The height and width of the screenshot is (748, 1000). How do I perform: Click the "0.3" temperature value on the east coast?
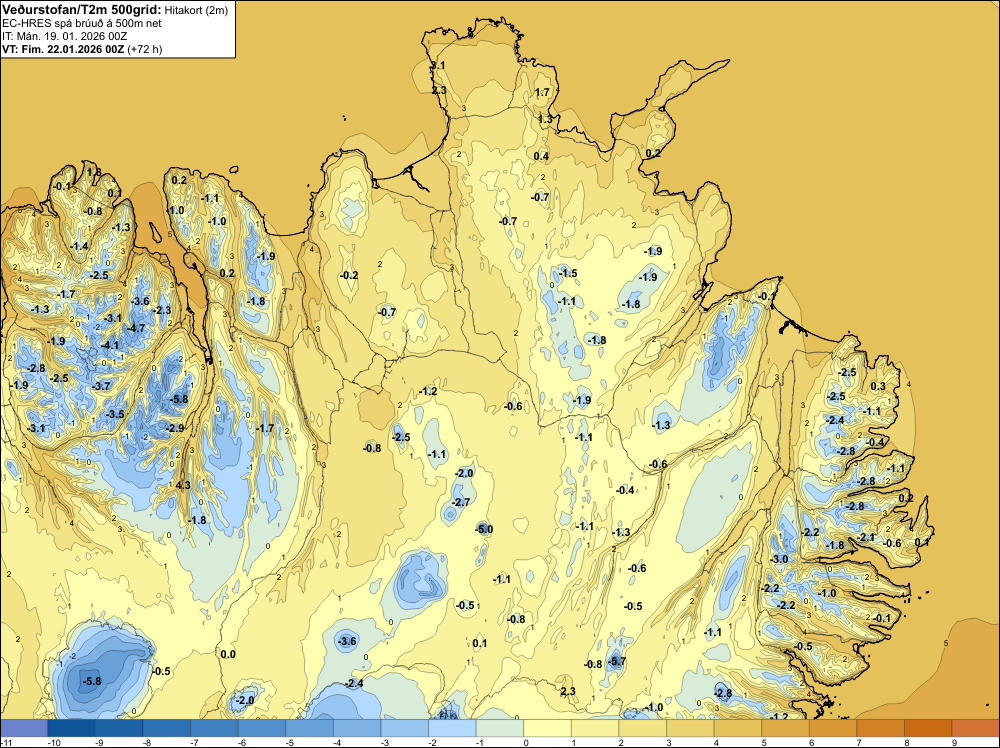click(878, 386)
